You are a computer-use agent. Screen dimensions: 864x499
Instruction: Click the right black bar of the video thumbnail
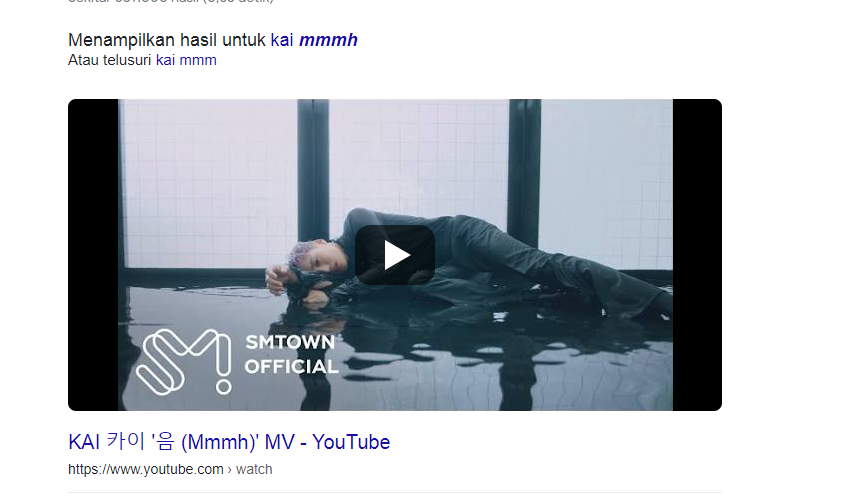(x=697, y=255)
